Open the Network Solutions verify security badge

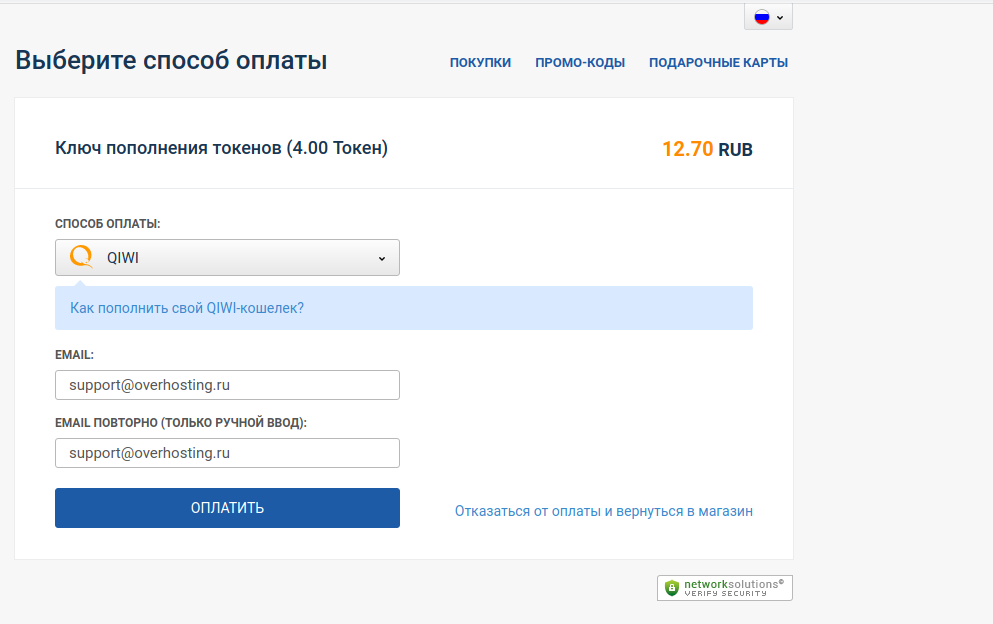pyautogui.click(x=724, y=588)
